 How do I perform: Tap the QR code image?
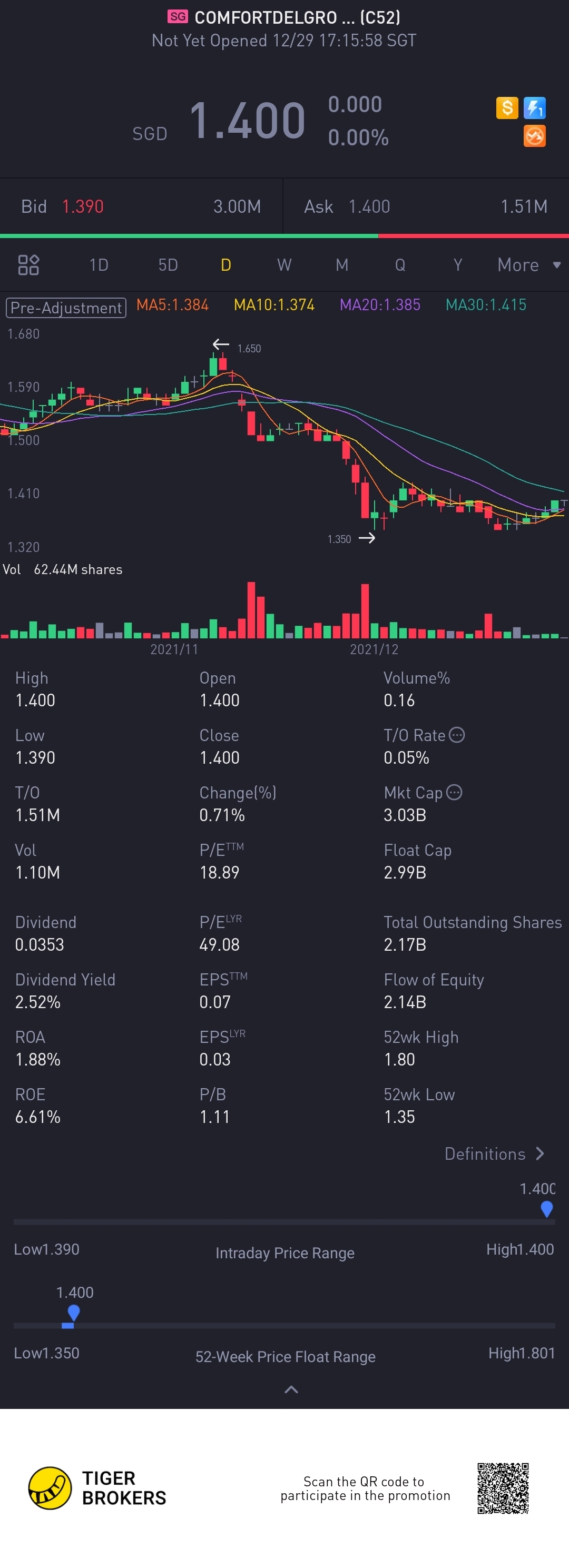coord(503,1487)
